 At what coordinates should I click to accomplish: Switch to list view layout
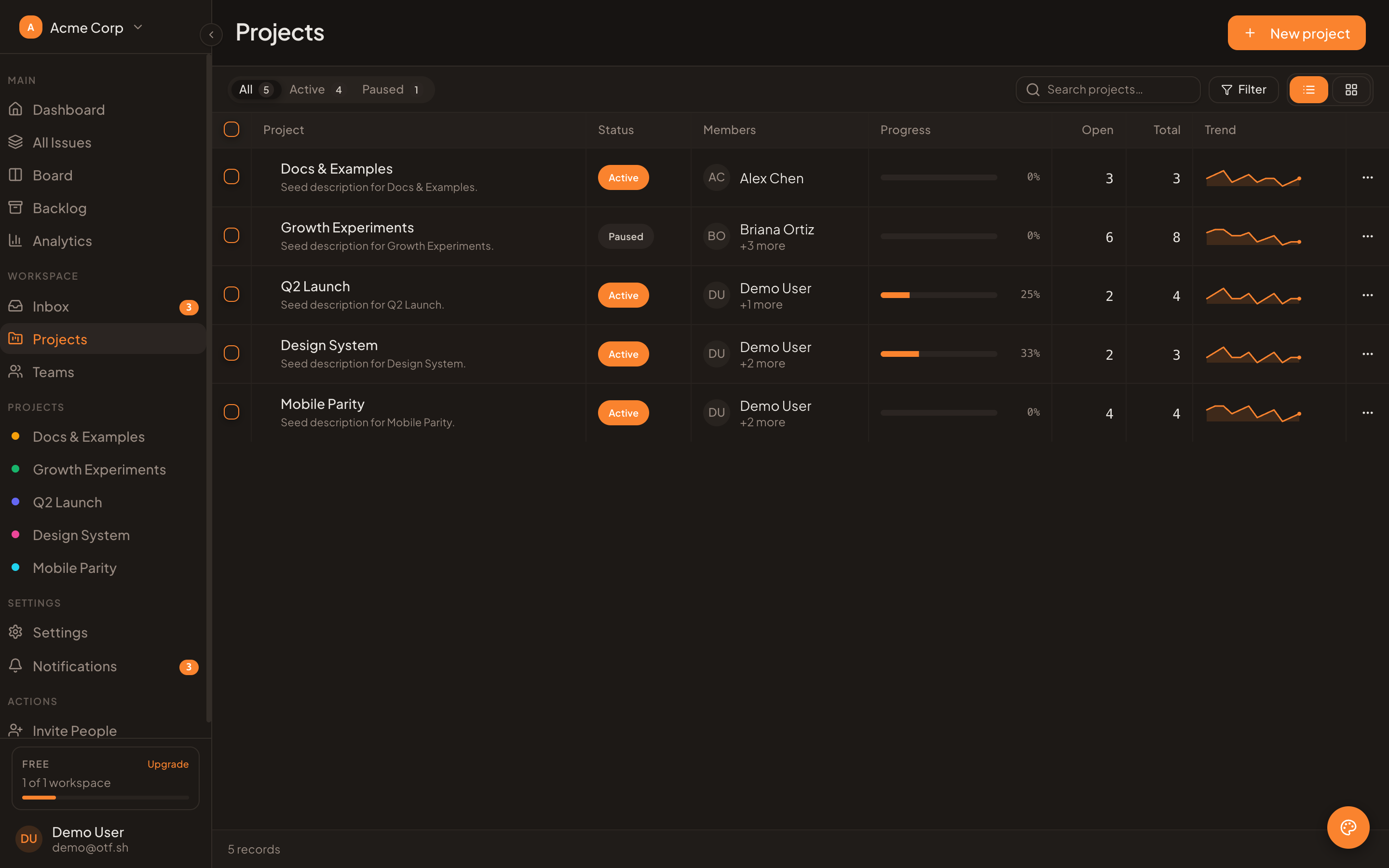pos(1308,90)
